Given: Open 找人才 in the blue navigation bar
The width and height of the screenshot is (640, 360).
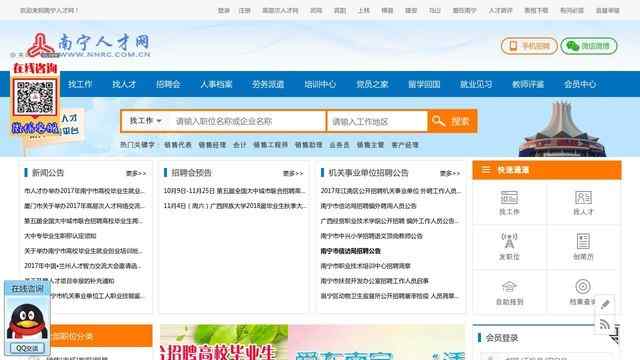Looking at the screenshot, I should (x=124, y=84).
